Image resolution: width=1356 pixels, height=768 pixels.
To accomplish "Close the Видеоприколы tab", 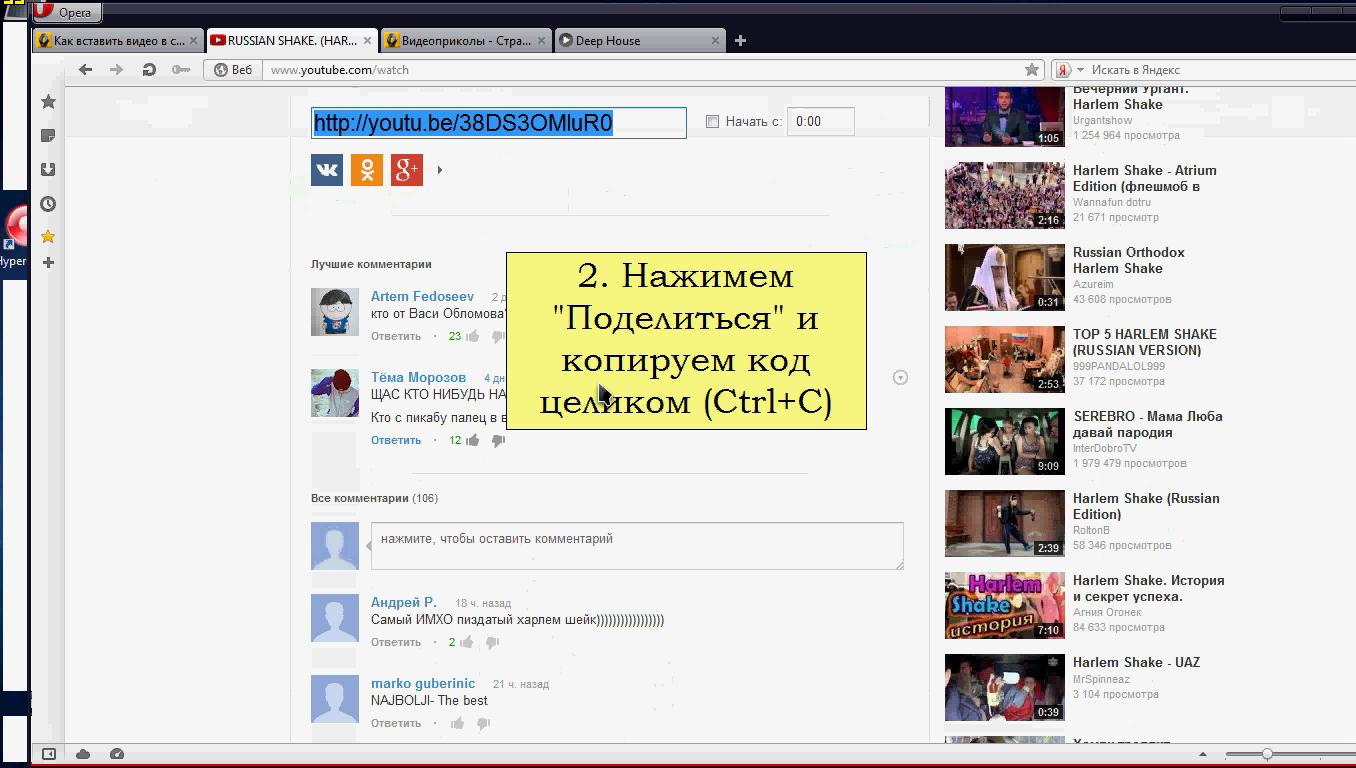I will pyautogui.click(x=542, y=41).
